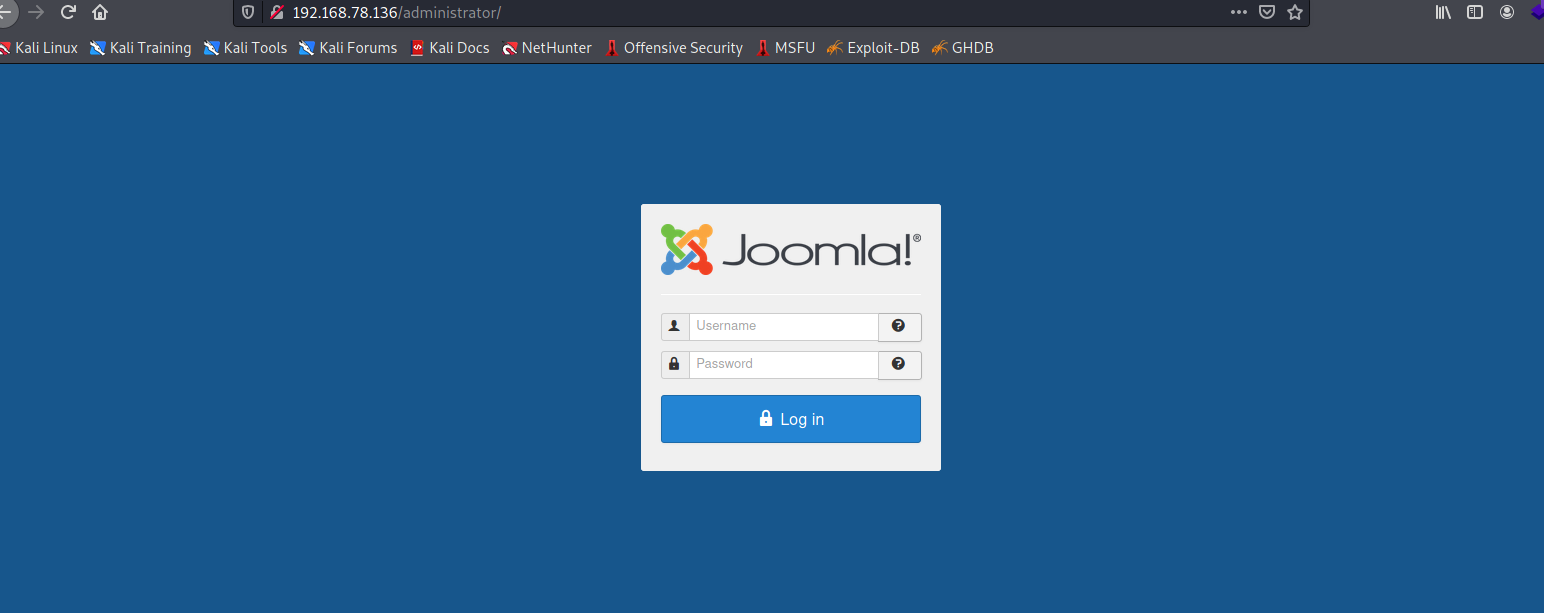Open the tracking protection shield icon
This screenshot has height=613, width=1544.
click(x=249, y=12)
